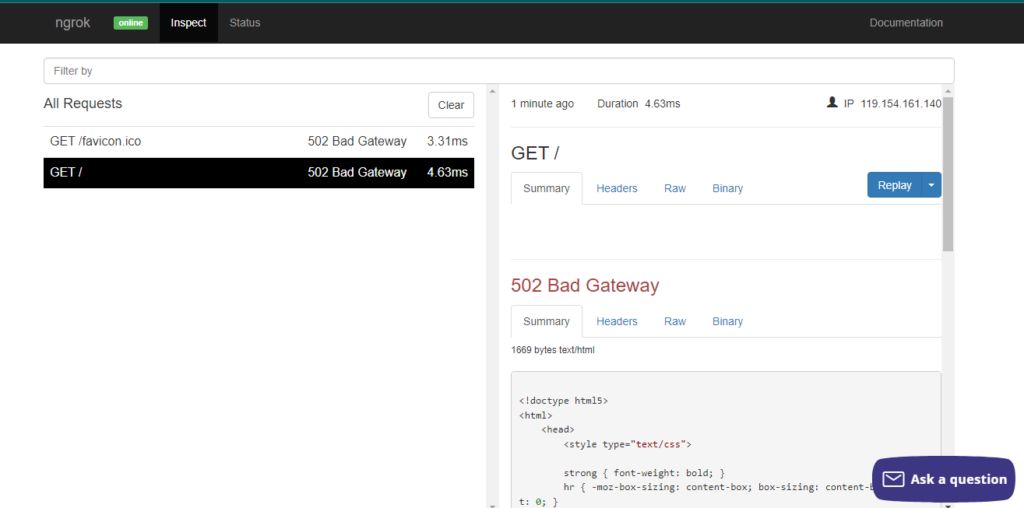Click the strong font-weight bold code line
The height and width of the screenshot is (508, 1024).
[x=644, y=473]
